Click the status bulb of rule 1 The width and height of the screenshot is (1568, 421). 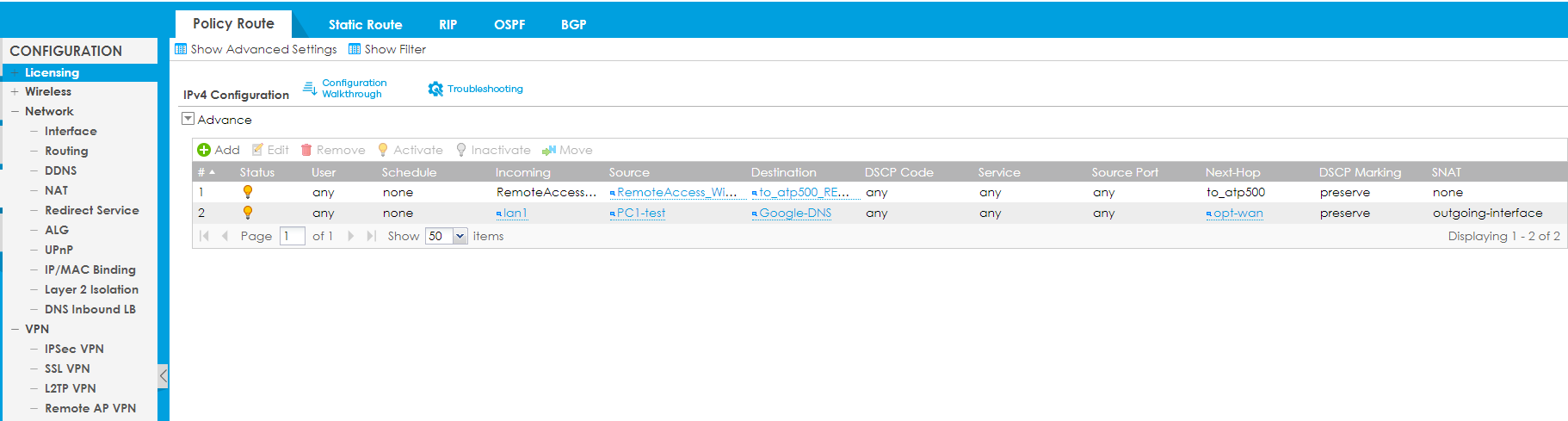(248, 192)
